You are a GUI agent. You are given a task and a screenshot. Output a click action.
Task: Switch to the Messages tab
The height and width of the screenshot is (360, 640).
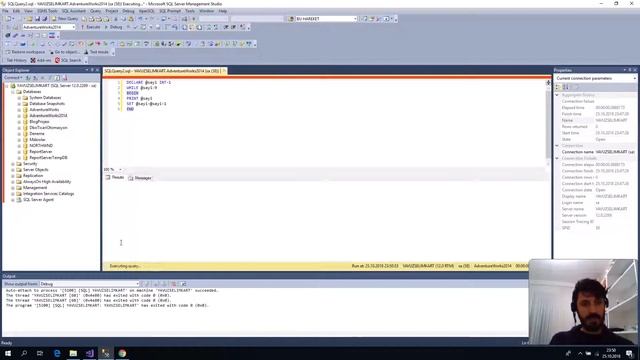[140, 178]
